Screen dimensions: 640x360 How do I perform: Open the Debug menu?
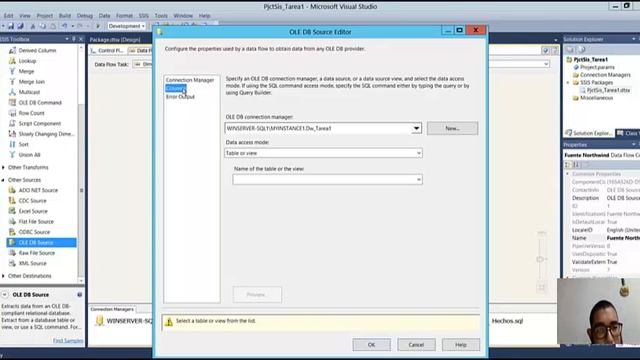pos(84,16)
